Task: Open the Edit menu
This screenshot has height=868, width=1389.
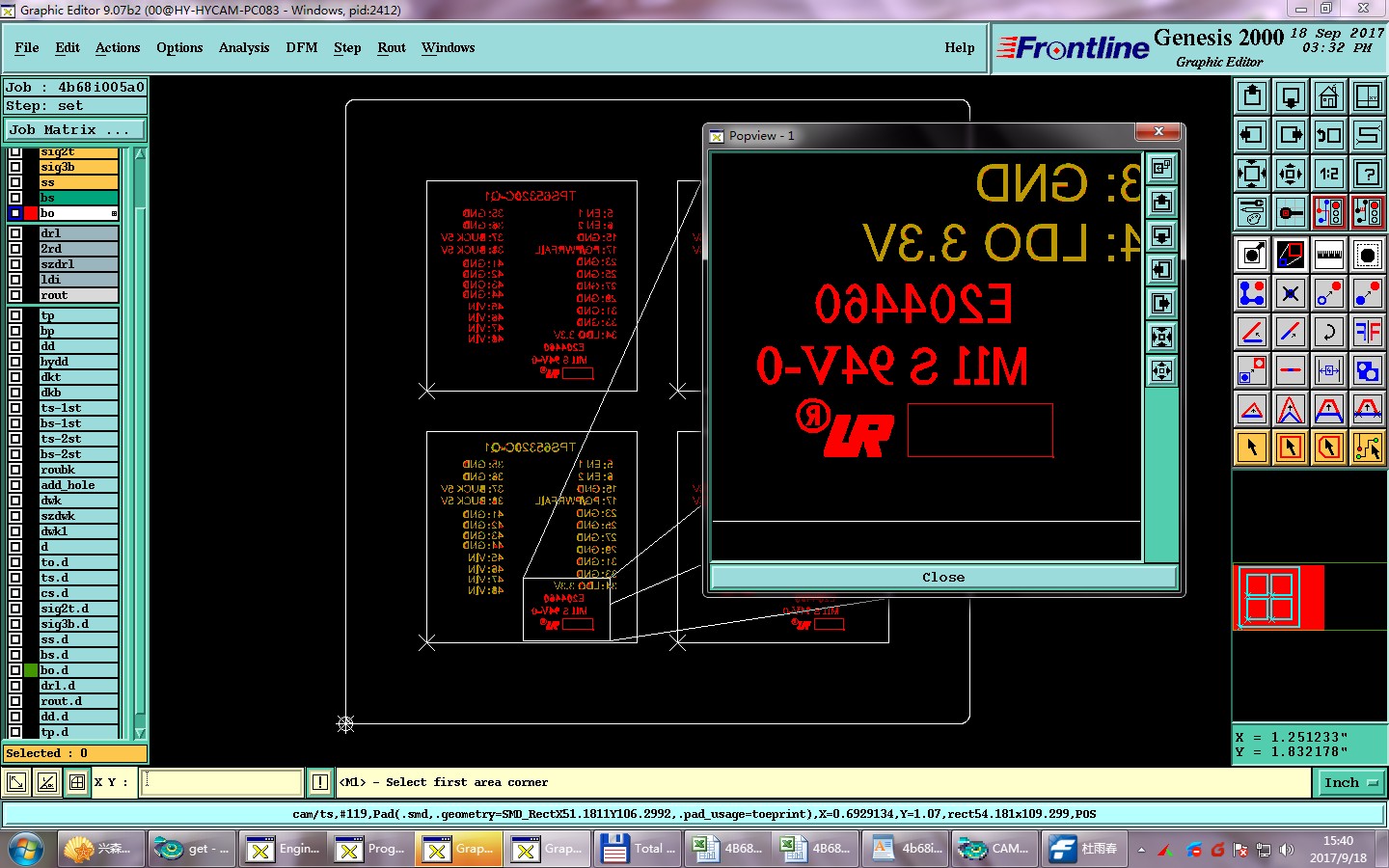Action: 68,47
